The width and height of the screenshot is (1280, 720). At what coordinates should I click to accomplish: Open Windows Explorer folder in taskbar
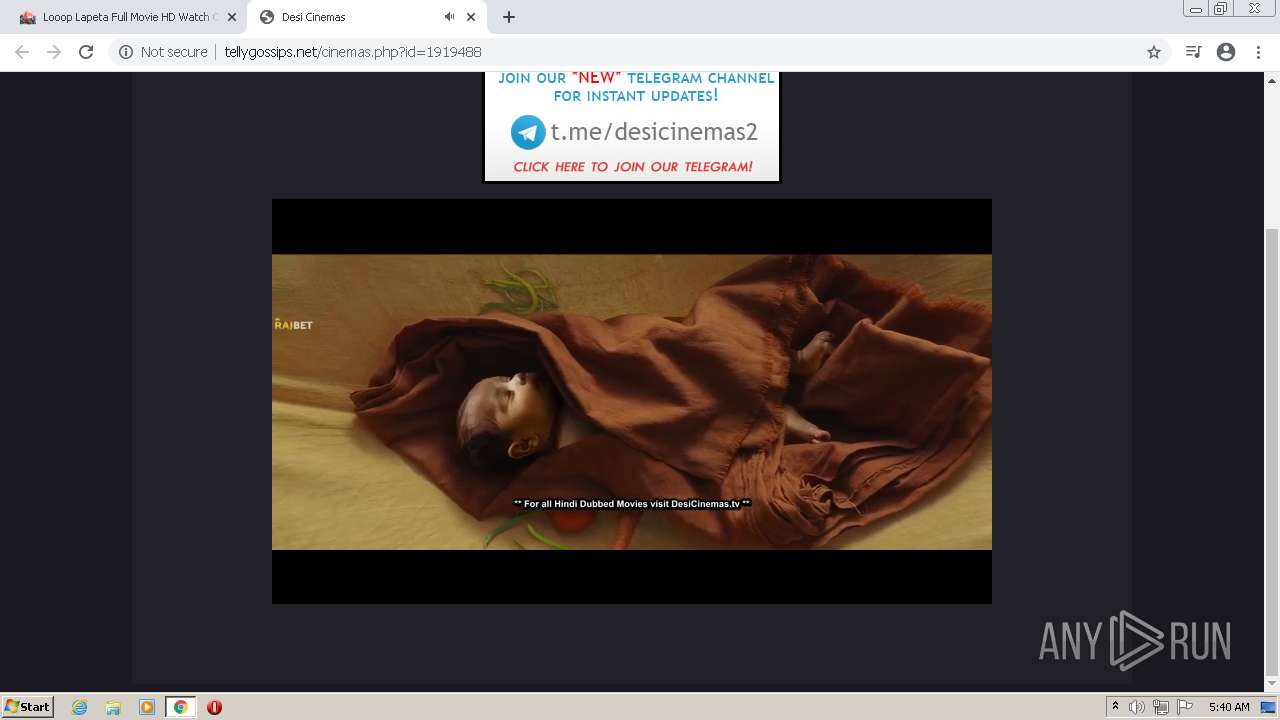(113, 707)
